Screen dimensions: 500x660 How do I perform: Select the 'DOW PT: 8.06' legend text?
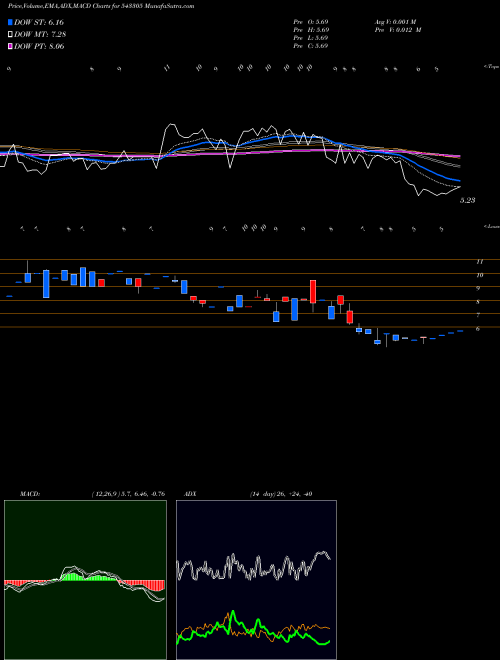pyautogui.click(x=39, y=46)
